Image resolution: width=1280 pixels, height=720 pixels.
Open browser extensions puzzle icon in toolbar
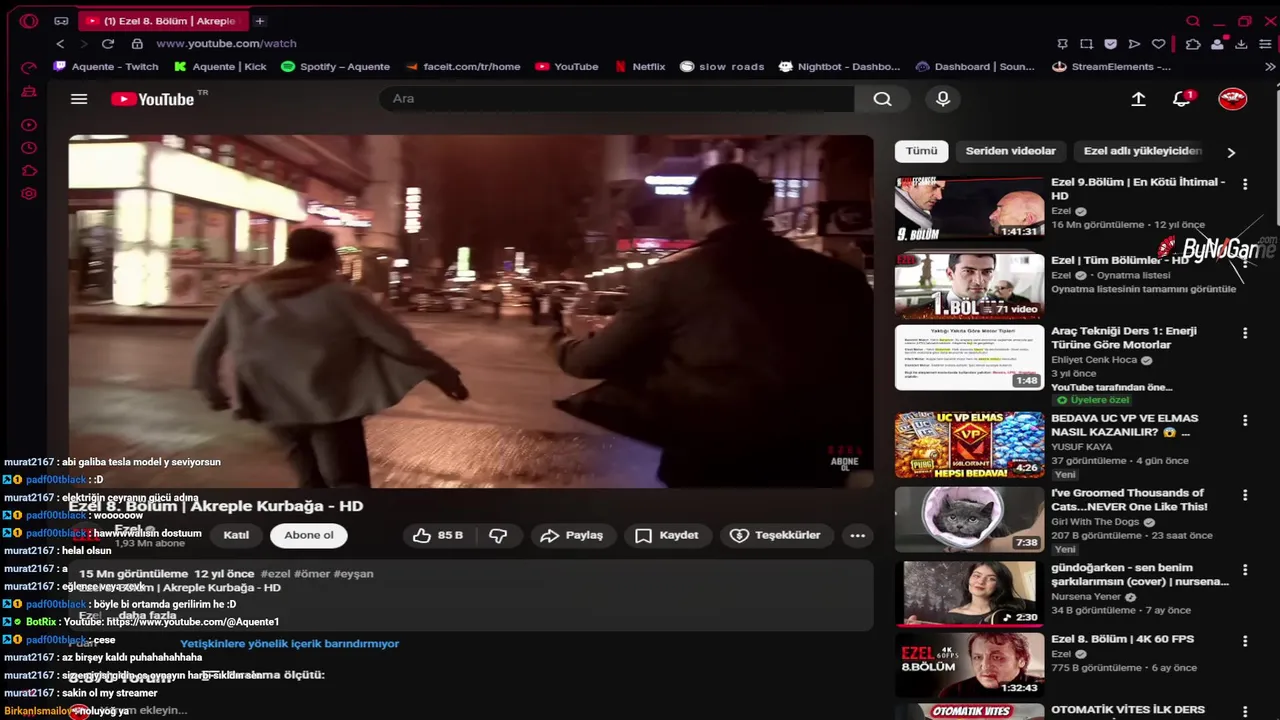1193,44
